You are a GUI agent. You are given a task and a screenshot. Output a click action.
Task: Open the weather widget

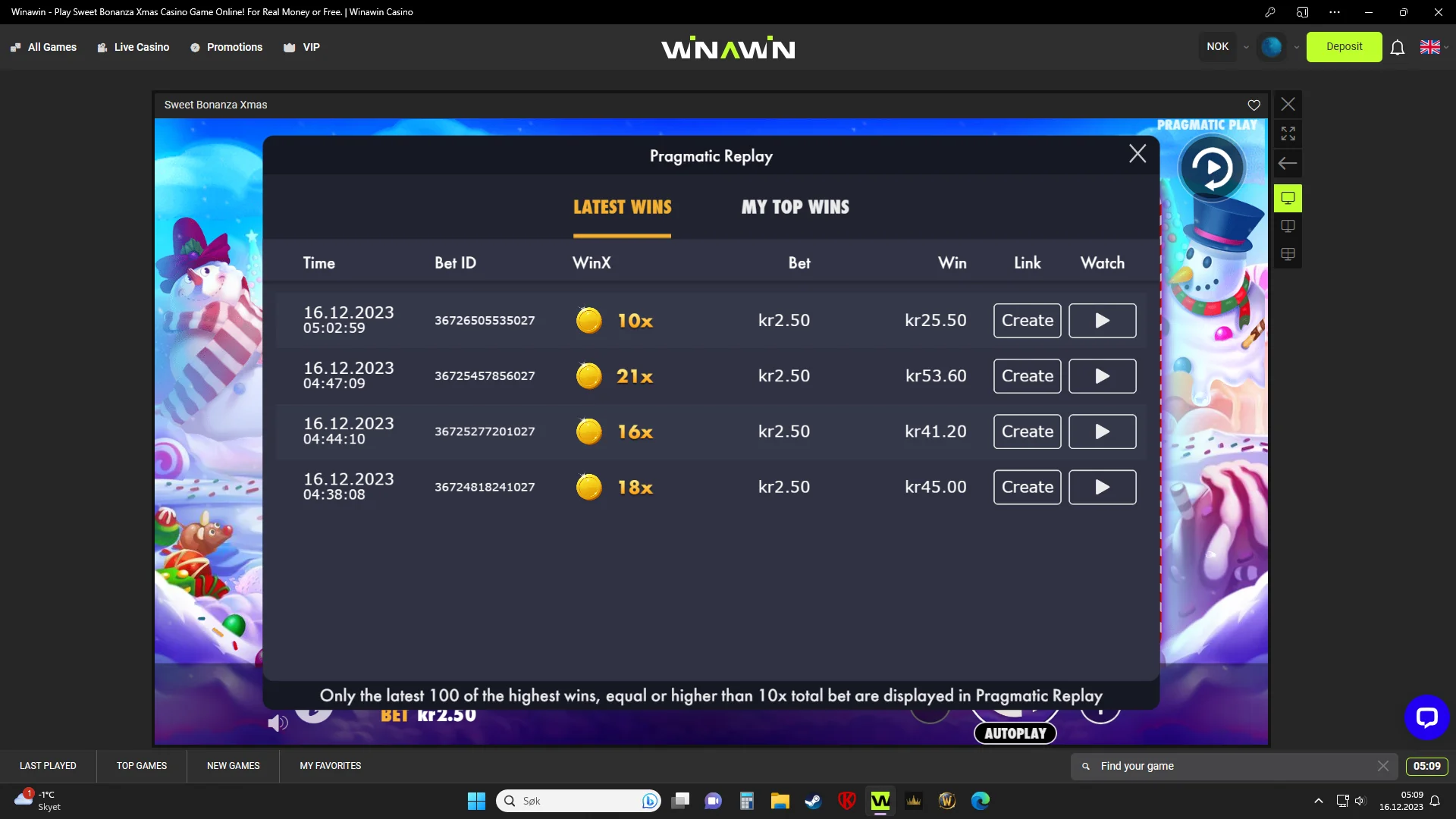[x=38, y=801]
